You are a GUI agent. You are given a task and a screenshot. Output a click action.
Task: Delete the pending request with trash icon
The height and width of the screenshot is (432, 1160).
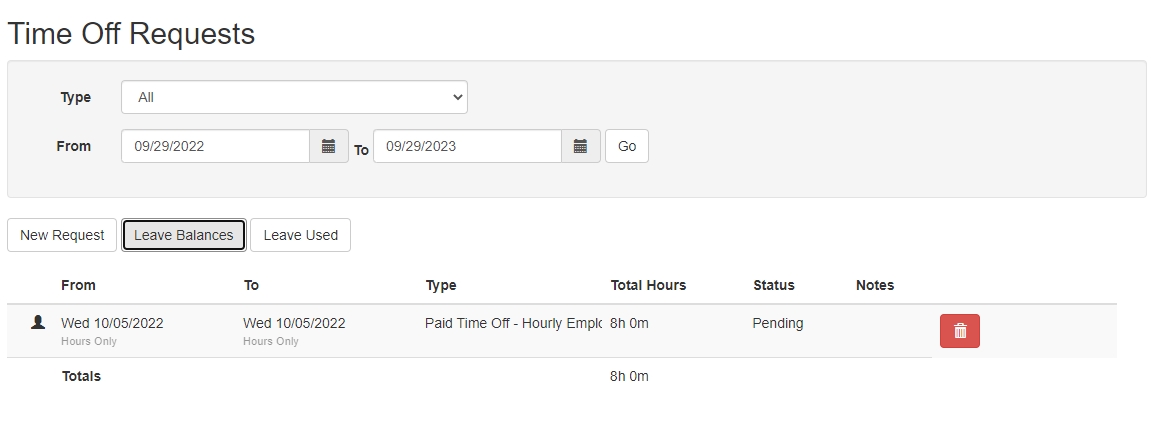[x=959, y=331]
